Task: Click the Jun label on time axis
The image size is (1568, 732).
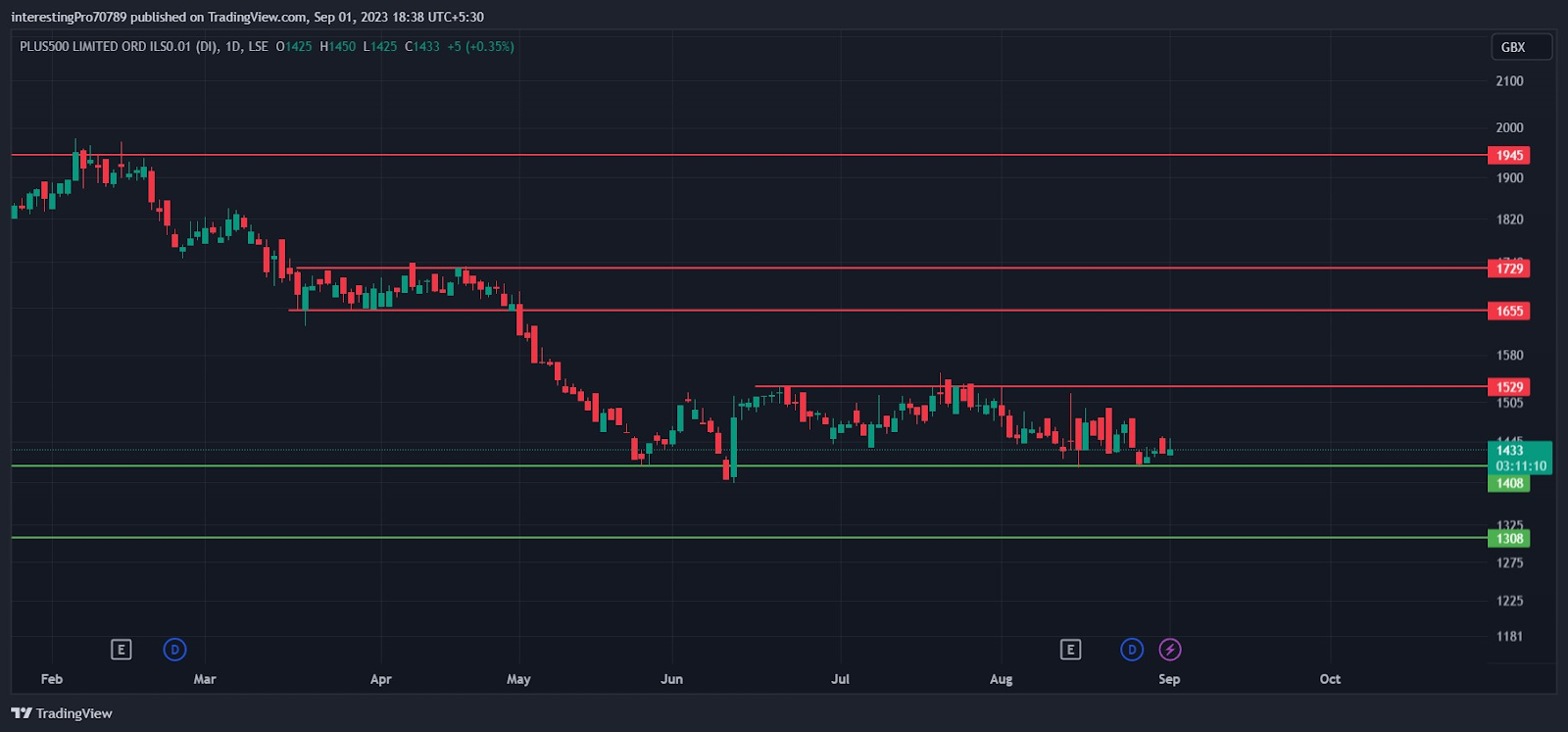Action: (x=672, y=679)
